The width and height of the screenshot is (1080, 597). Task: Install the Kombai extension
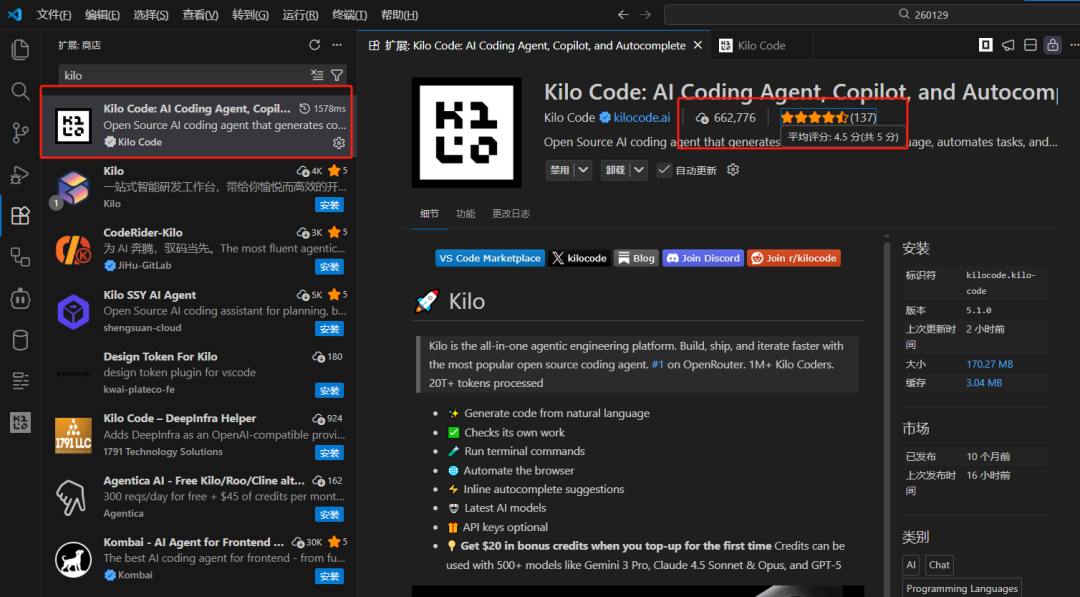point(329,576)
